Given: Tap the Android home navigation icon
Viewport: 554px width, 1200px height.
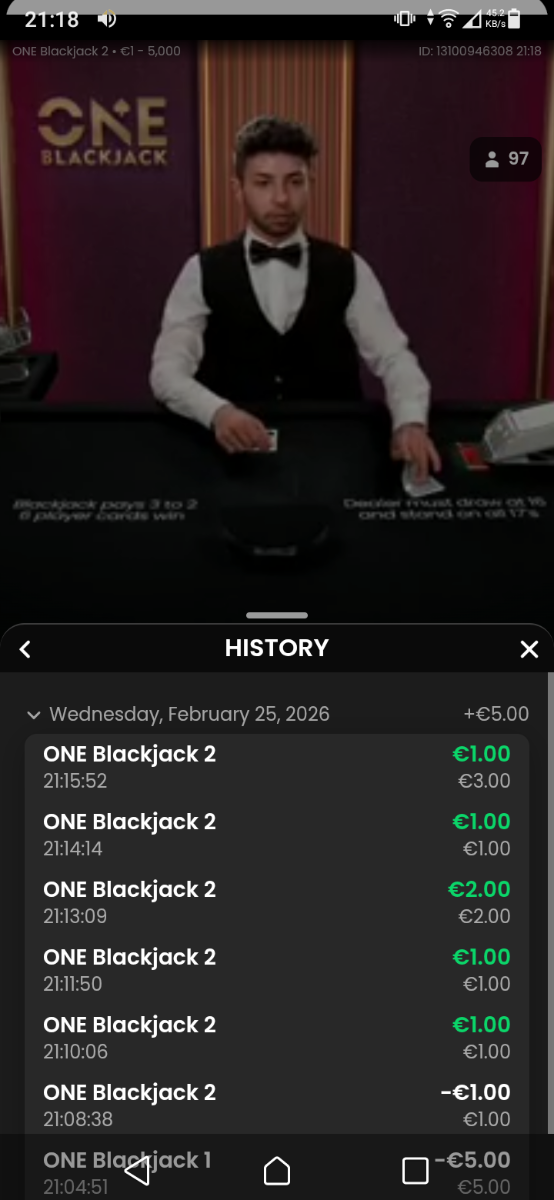Looking at the screenshot, I should tap(277, 1171).
